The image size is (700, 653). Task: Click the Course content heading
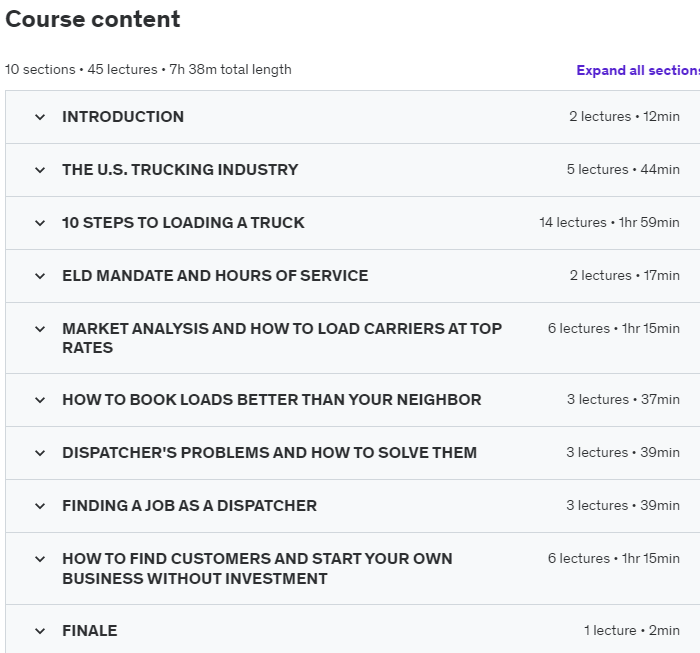[x=92, y=19]
